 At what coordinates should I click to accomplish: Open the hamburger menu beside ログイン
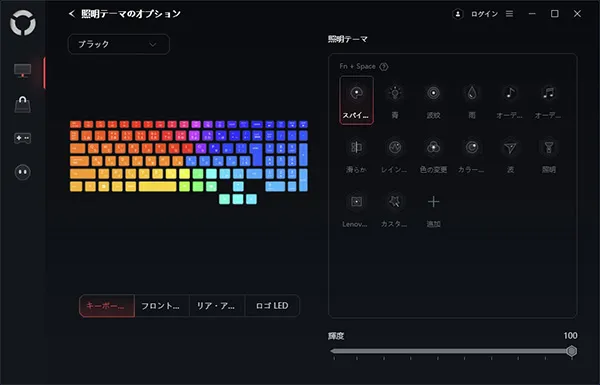click(x=509, y=14)
